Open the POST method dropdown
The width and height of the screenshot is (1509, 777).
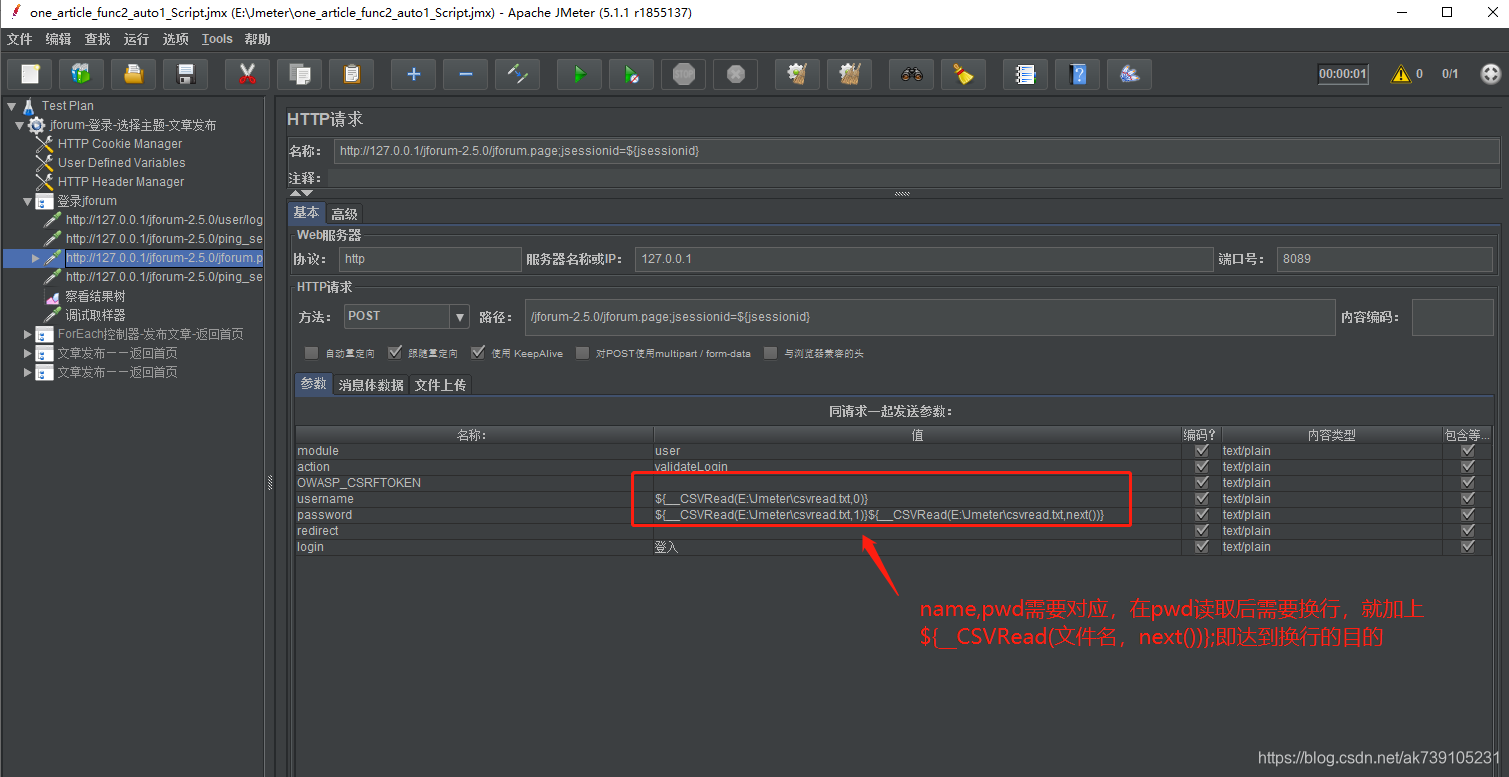click(x=460, y=317)
